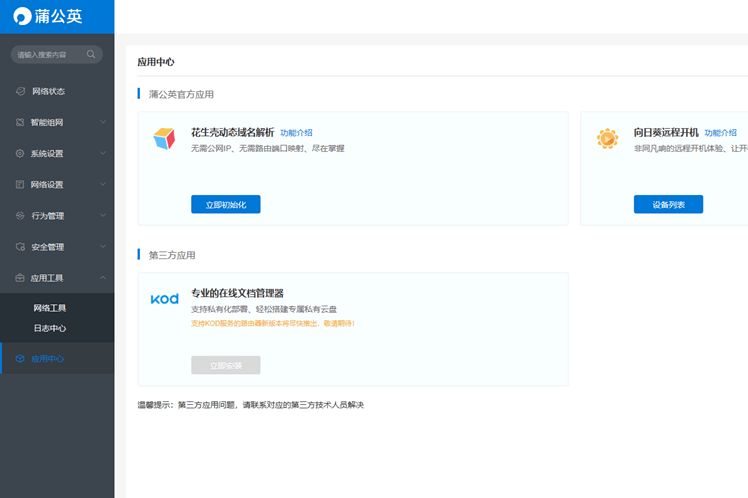Click the 蒲公英 logo in the header
This screenshot has height=498, width=748.
click(x=47, y=16)
